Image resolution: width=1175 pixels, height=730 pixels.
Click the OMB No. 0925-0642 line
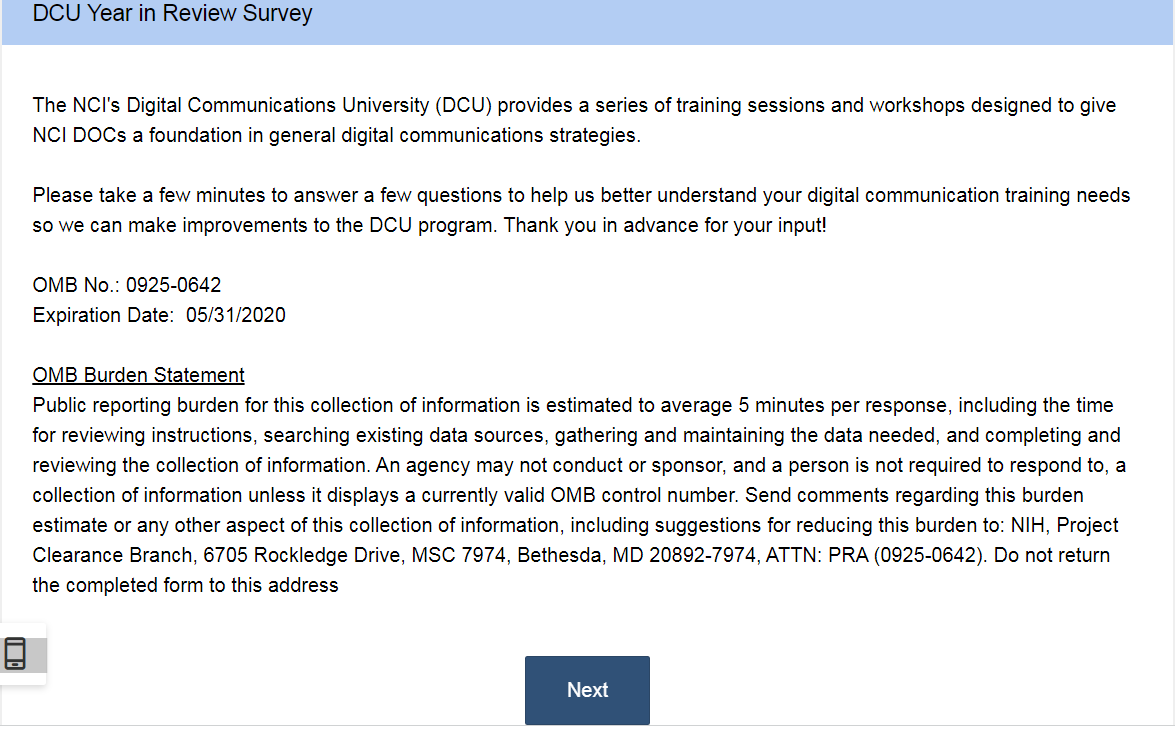pos(127,286)
